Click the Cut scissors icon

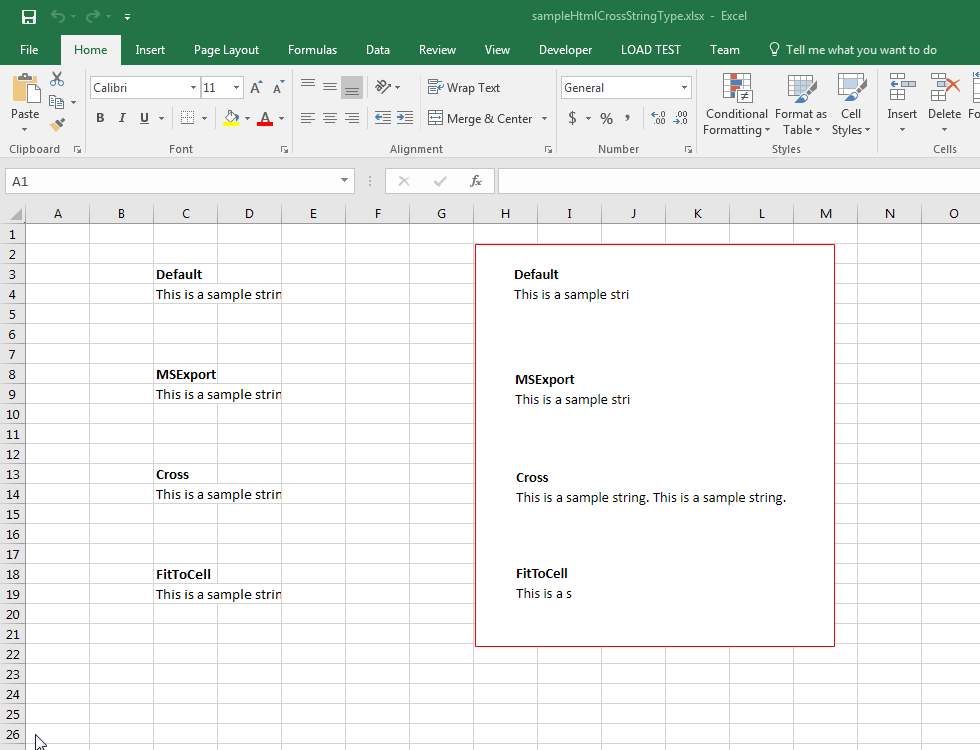pos(57,80)
